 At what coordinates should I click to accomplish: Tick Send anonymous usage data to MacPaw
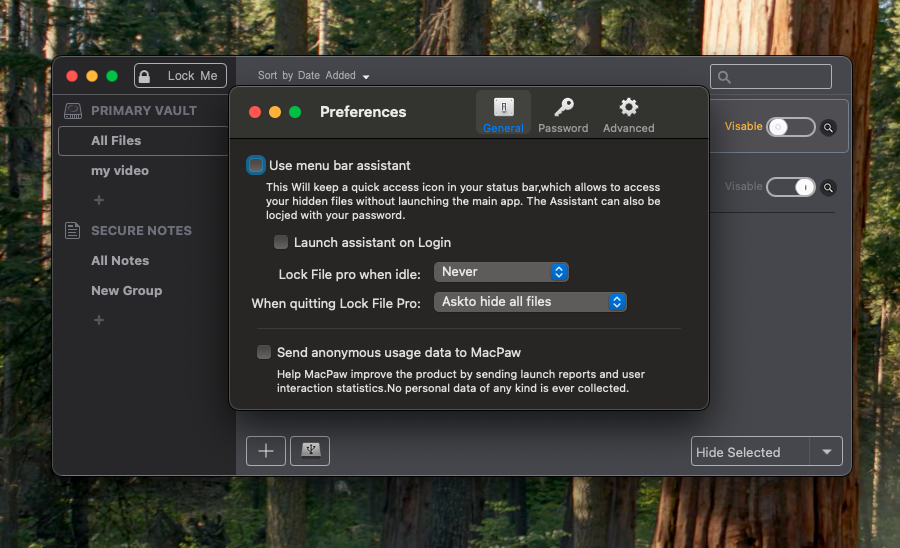coord(264,352)
